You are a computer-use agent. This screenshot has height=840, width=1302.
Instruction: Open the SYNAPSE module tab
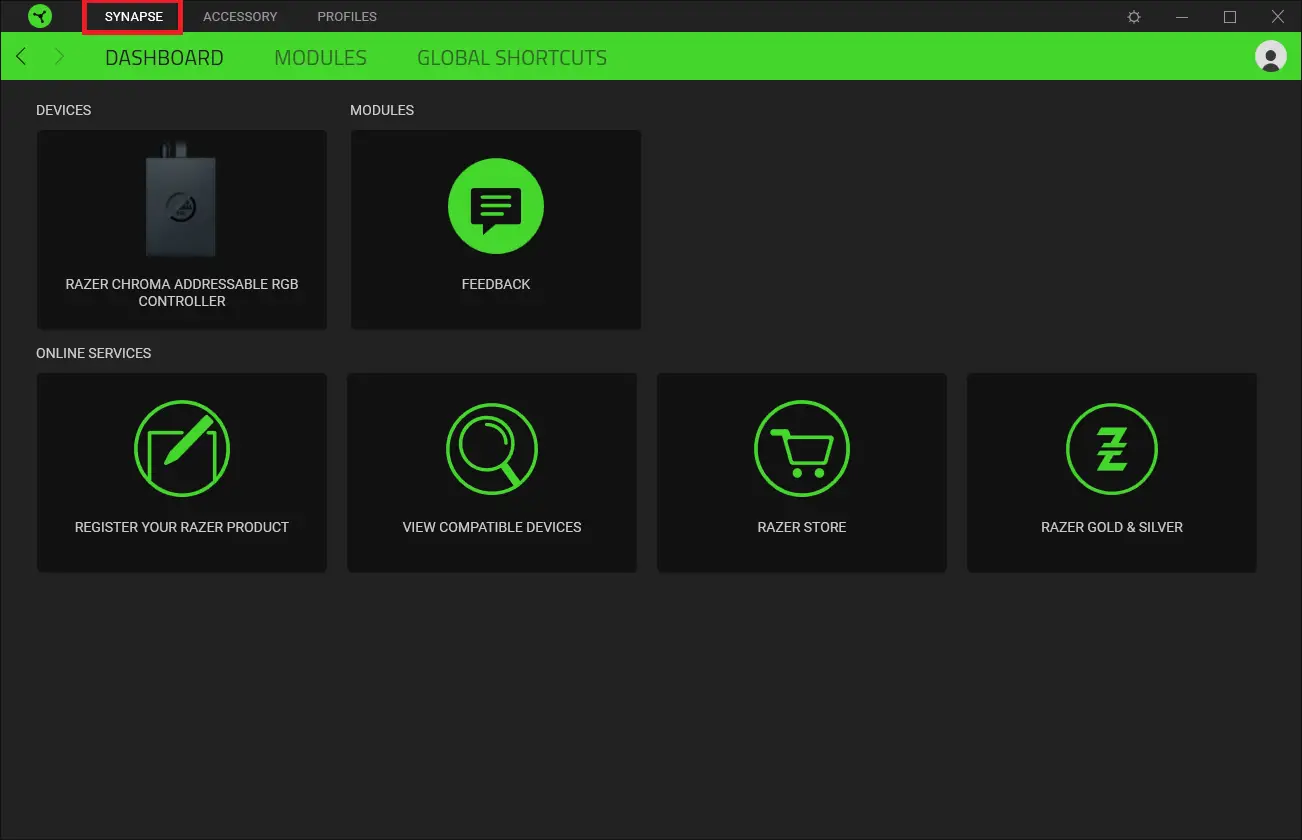(132, 16)
